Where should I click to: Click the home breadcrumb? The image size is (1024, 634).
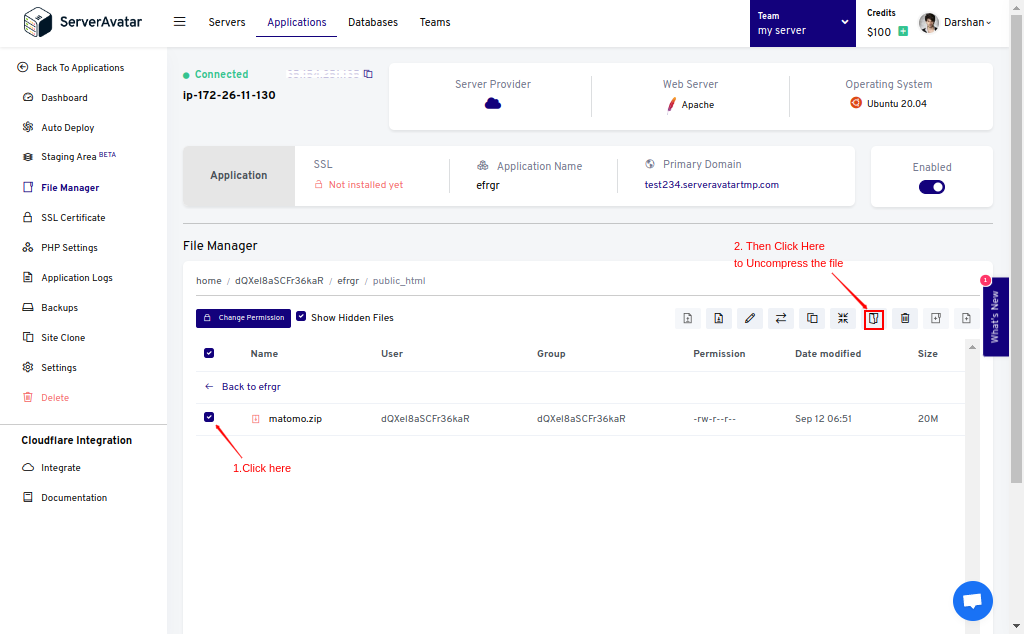pyautogui.click(x=208, y=281)
